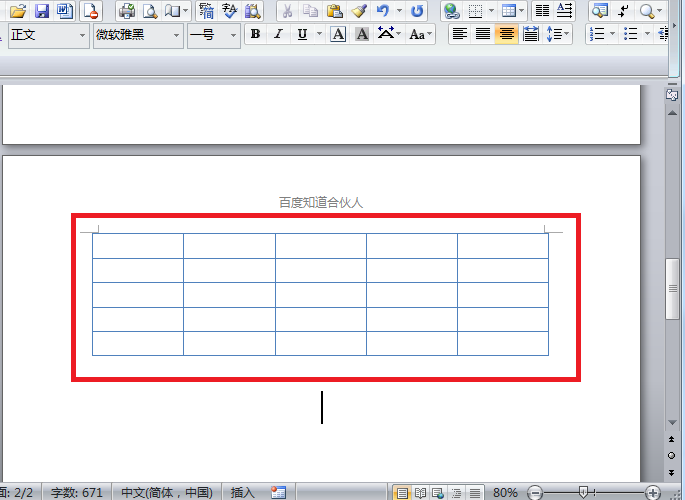Click the Word document copy icon
This screenshot has height=500, width=685.
pyautogui.click(x=65, y=10)
